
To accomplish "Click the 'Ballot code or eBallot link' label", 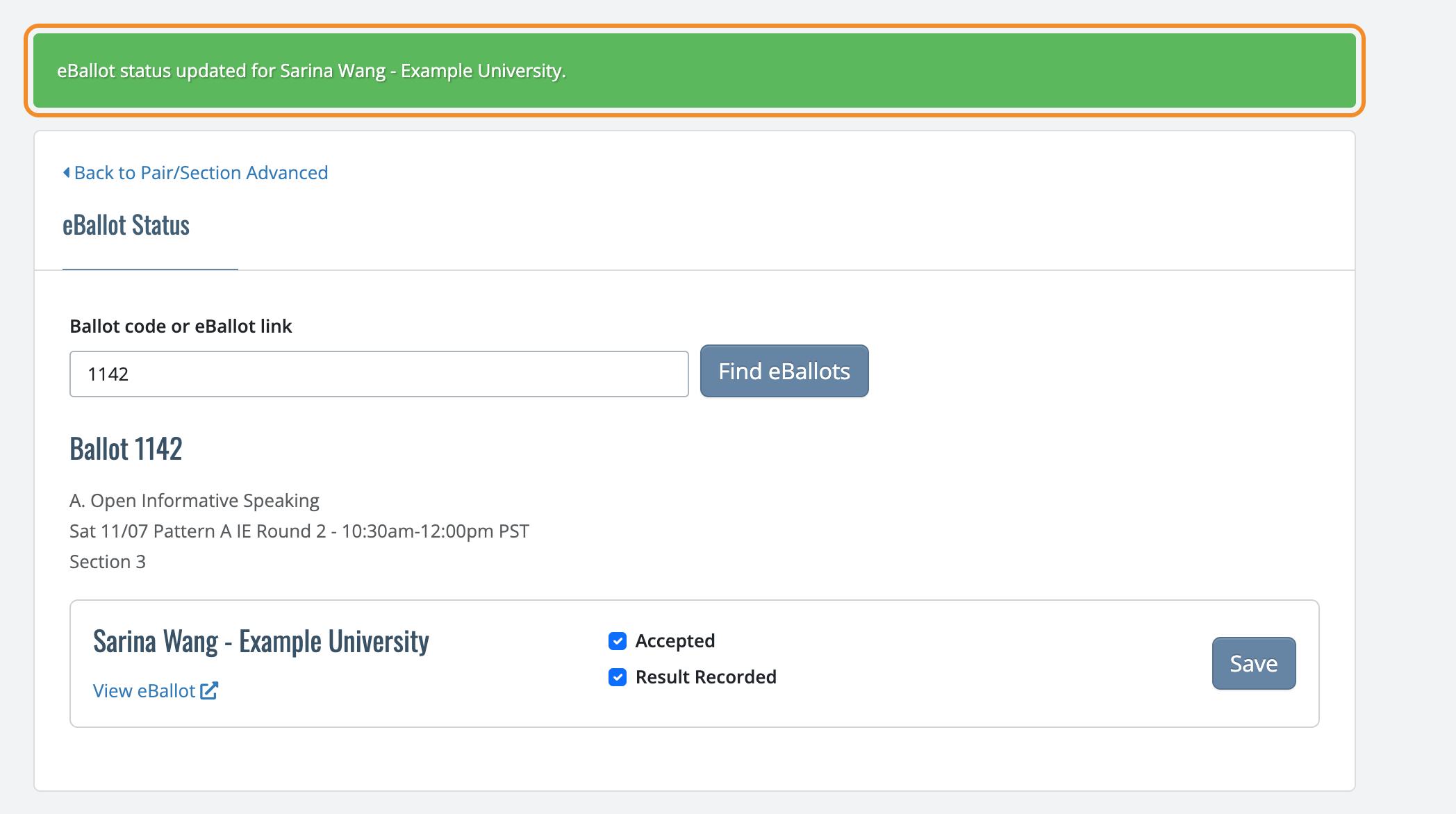I will click(181, 326).
